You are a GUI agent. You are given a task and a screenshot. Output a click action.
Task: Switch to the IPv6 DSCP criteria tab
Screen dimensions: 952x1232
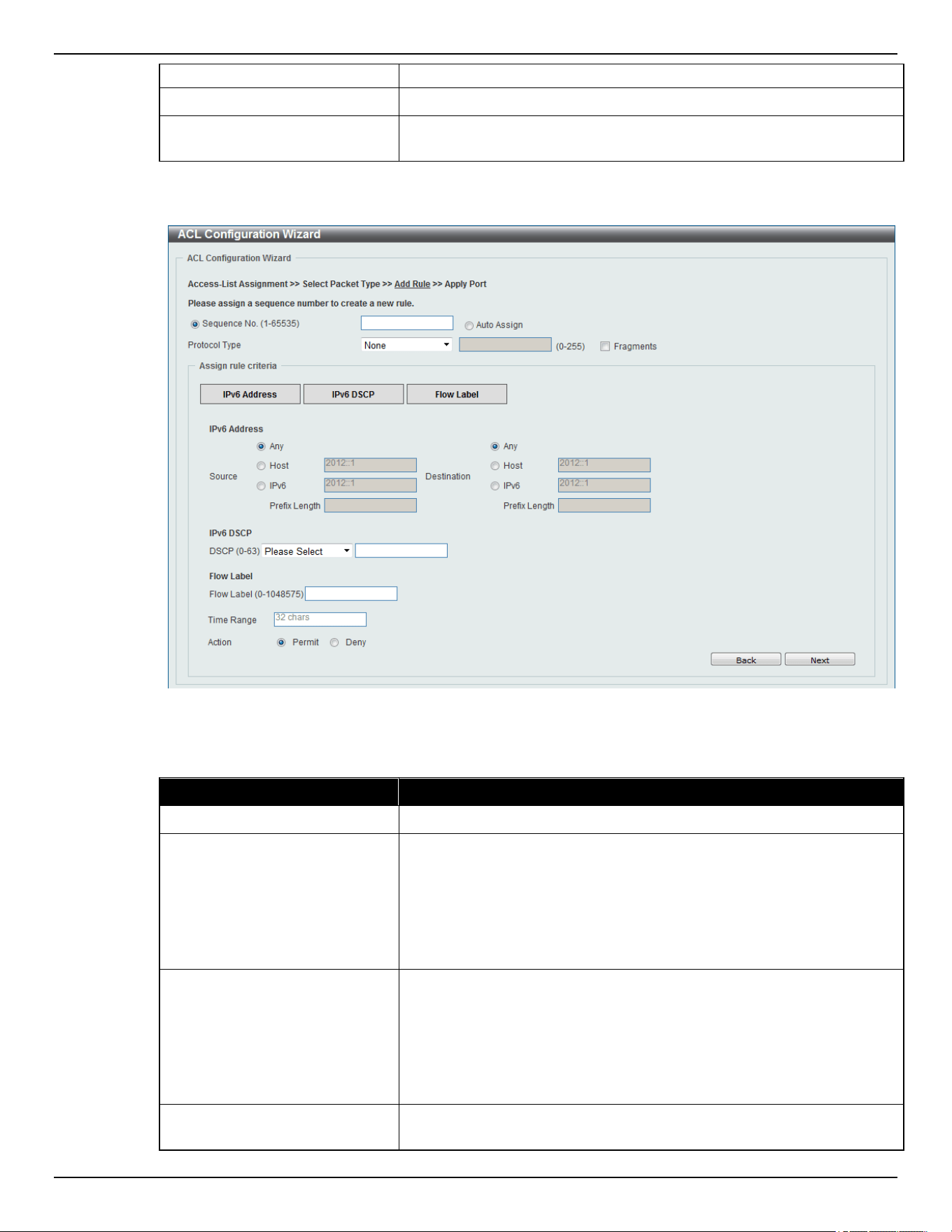tap(353, 395)
